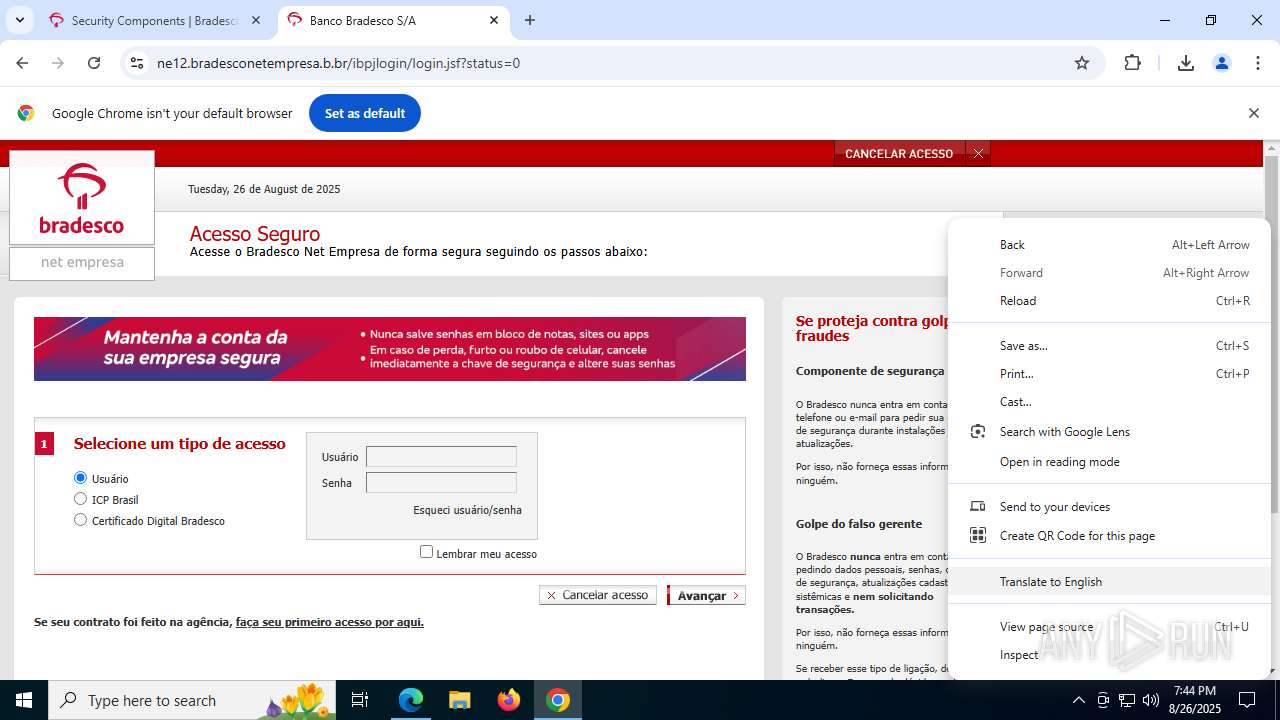
Task: Click the X icon next to CANCELAR ACESSO
Action: tap(978, 153)
